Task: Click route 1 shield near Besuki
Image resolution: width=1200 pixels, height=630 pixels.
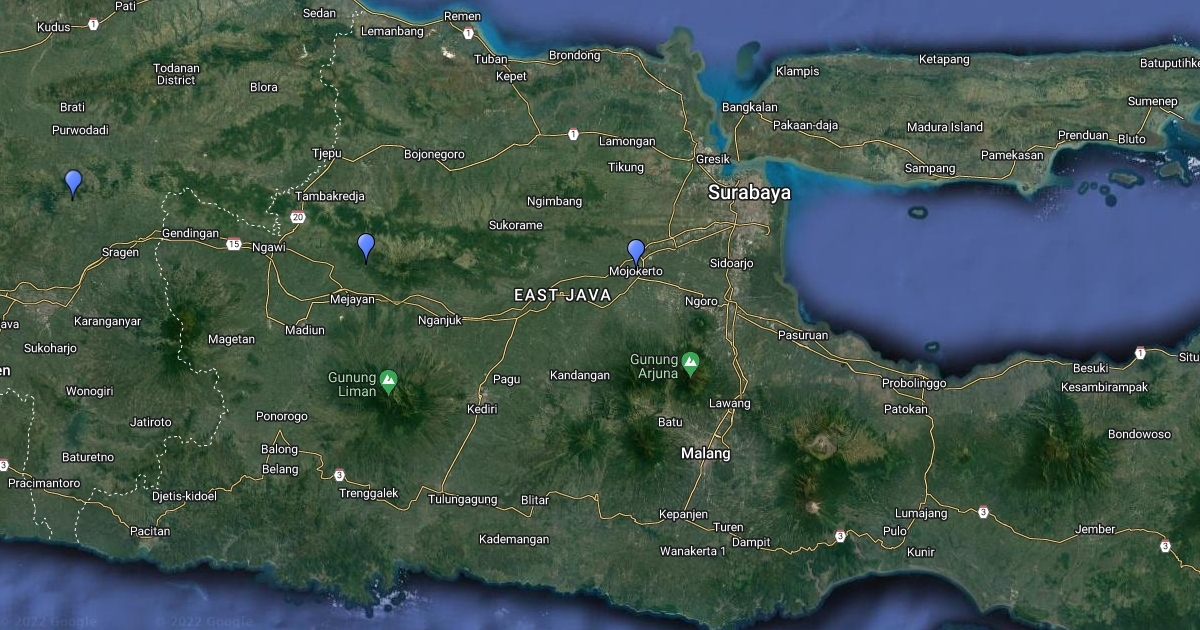Action: point(1140,352)
